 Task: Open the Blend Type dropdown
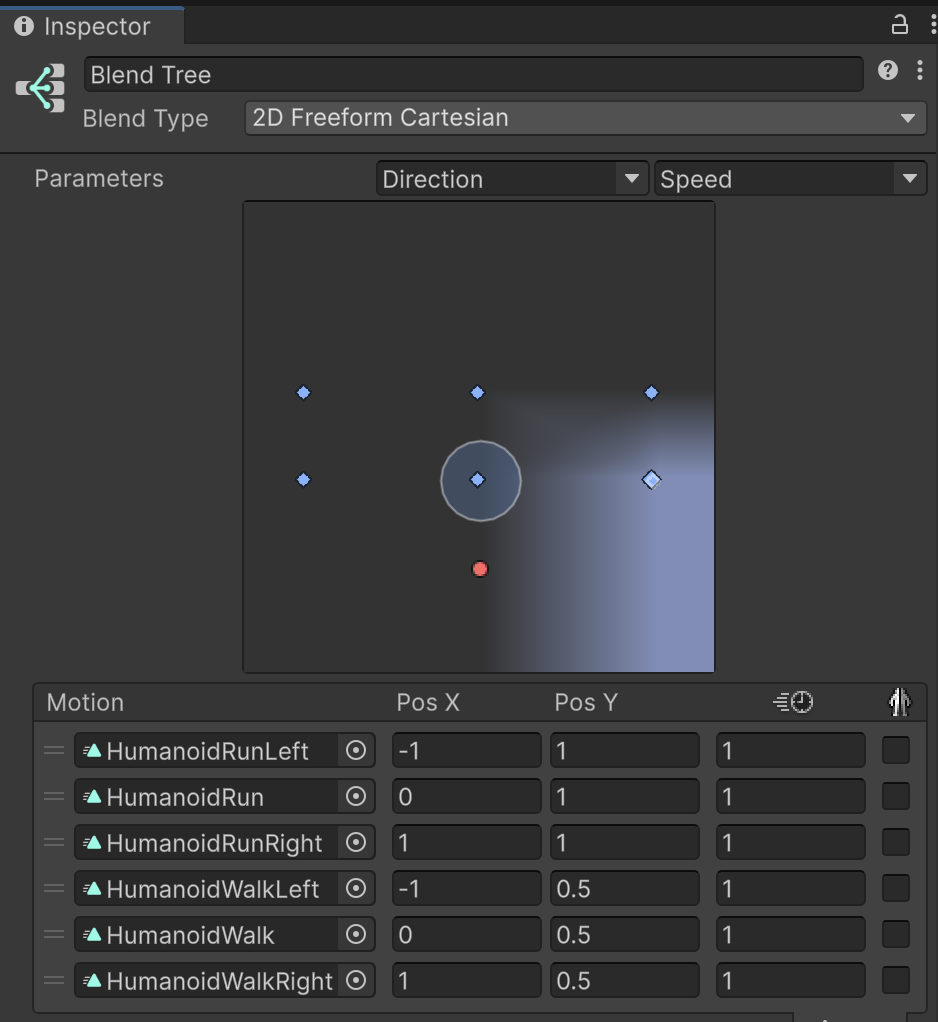point(585,118)
